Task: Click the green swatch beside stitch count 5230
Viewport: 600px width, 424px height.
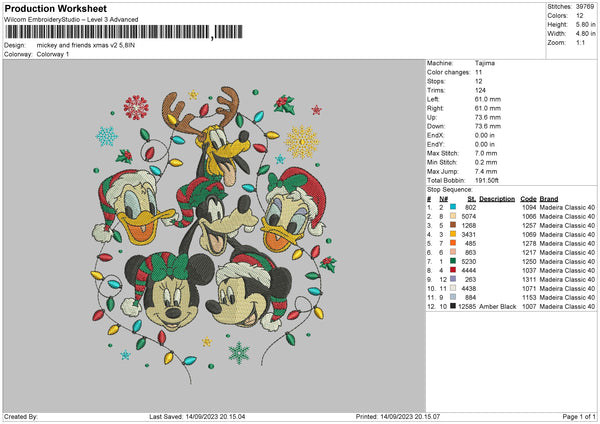Action: click(453, 261)
